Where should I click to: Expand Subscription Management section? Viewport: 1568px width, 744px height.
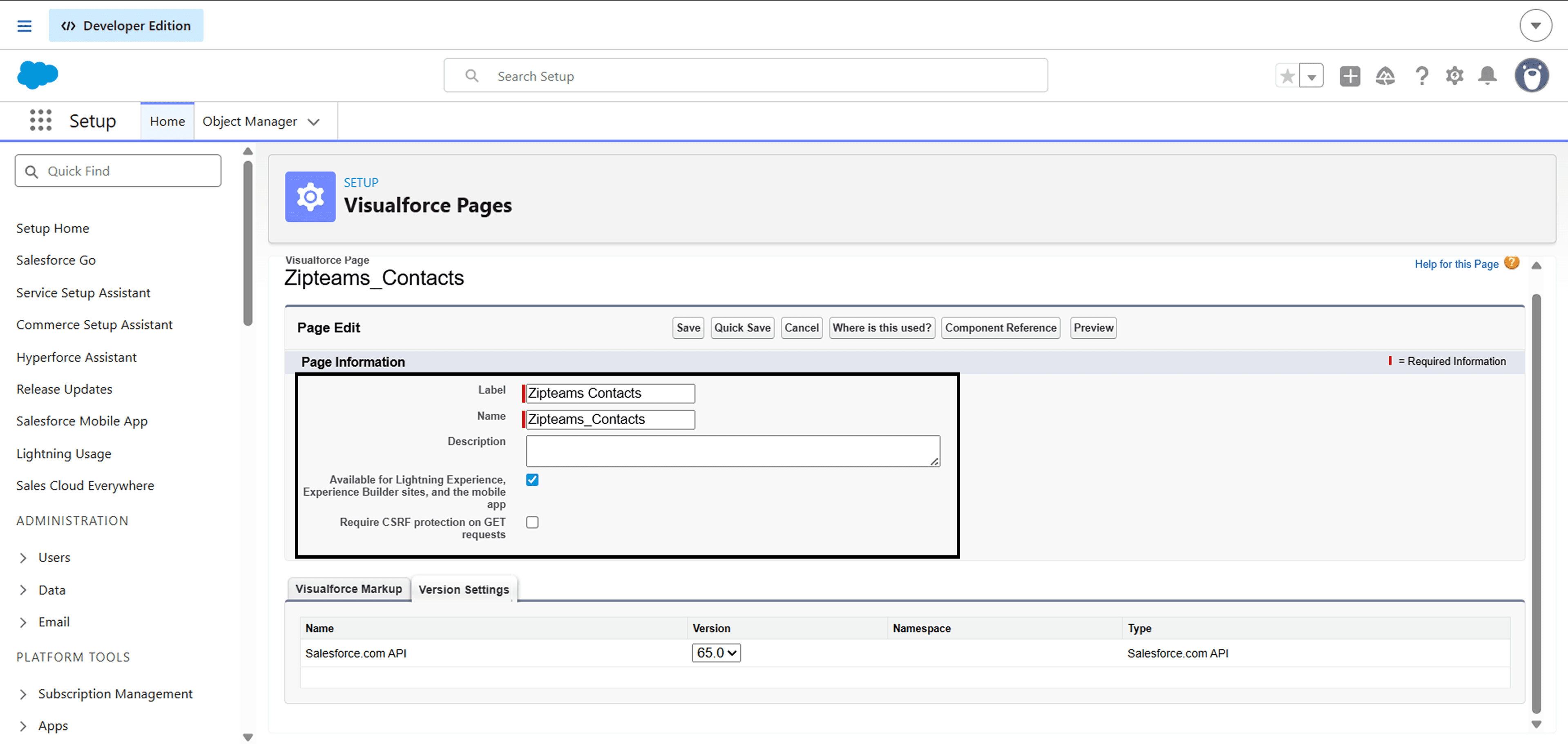click(23, 693)
